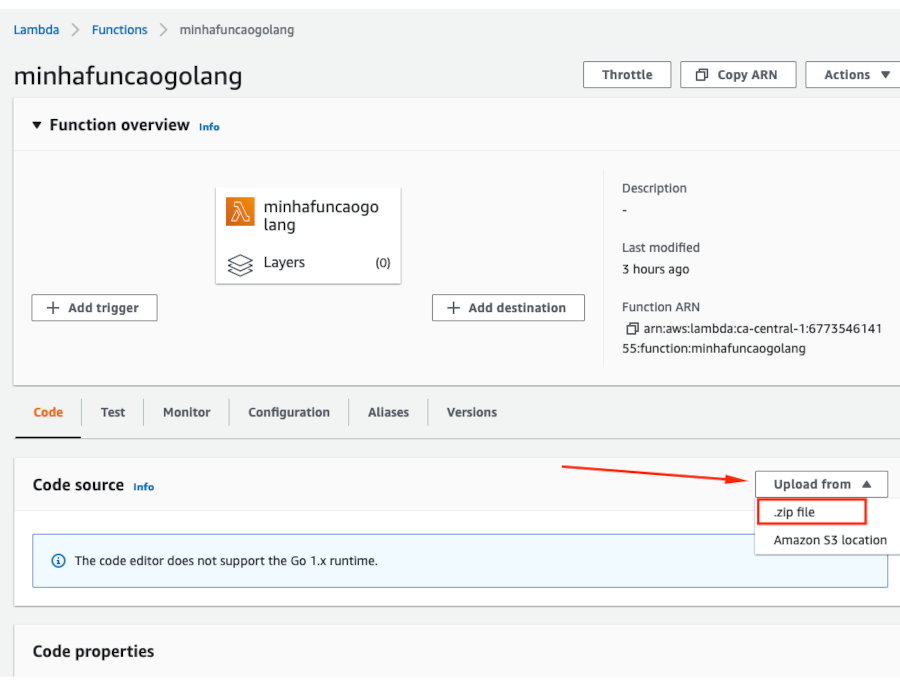
Task: Click the Info link next to Code source
Action: pos(144,487)
